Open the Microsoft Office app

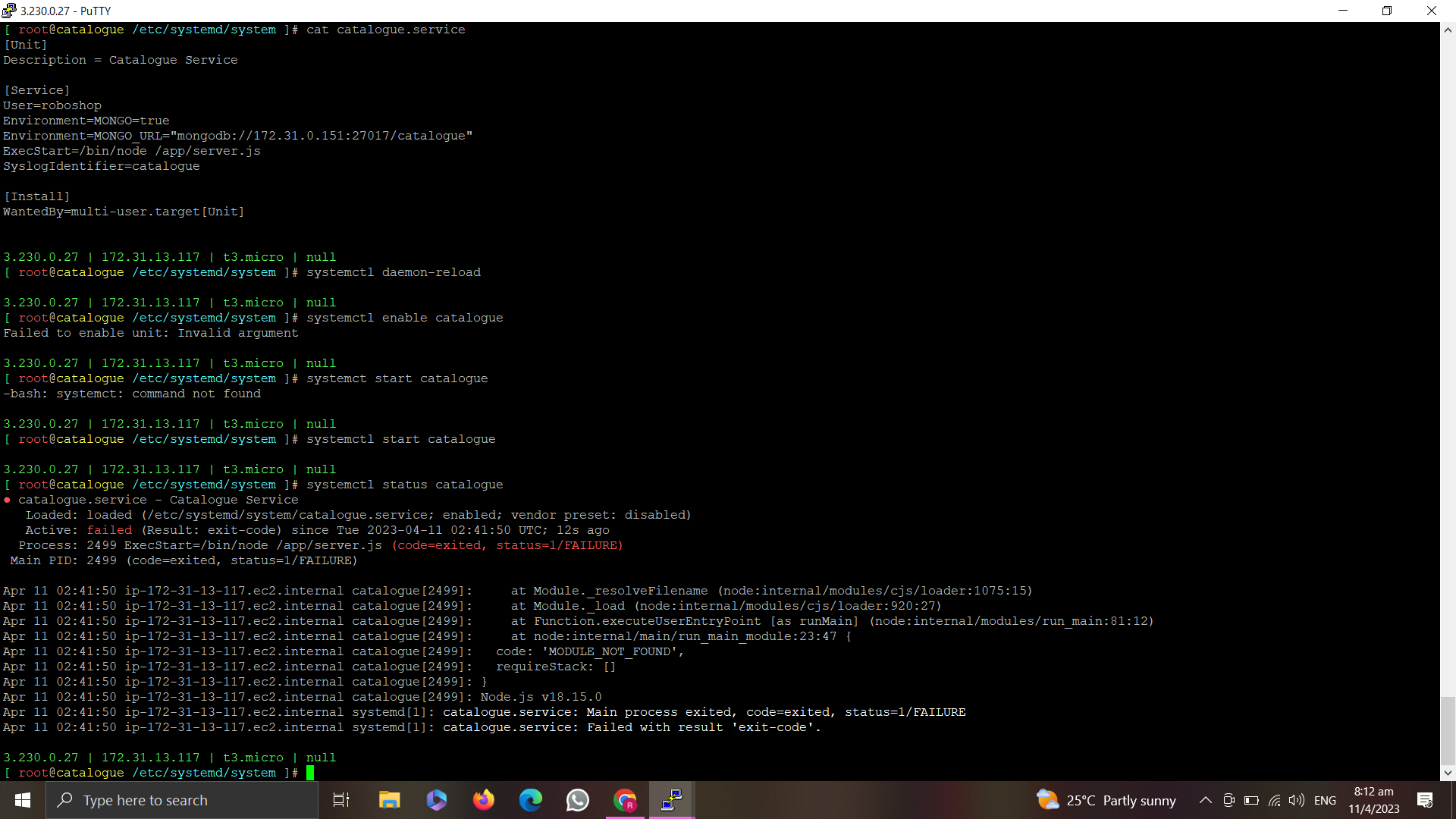point(436,799)
